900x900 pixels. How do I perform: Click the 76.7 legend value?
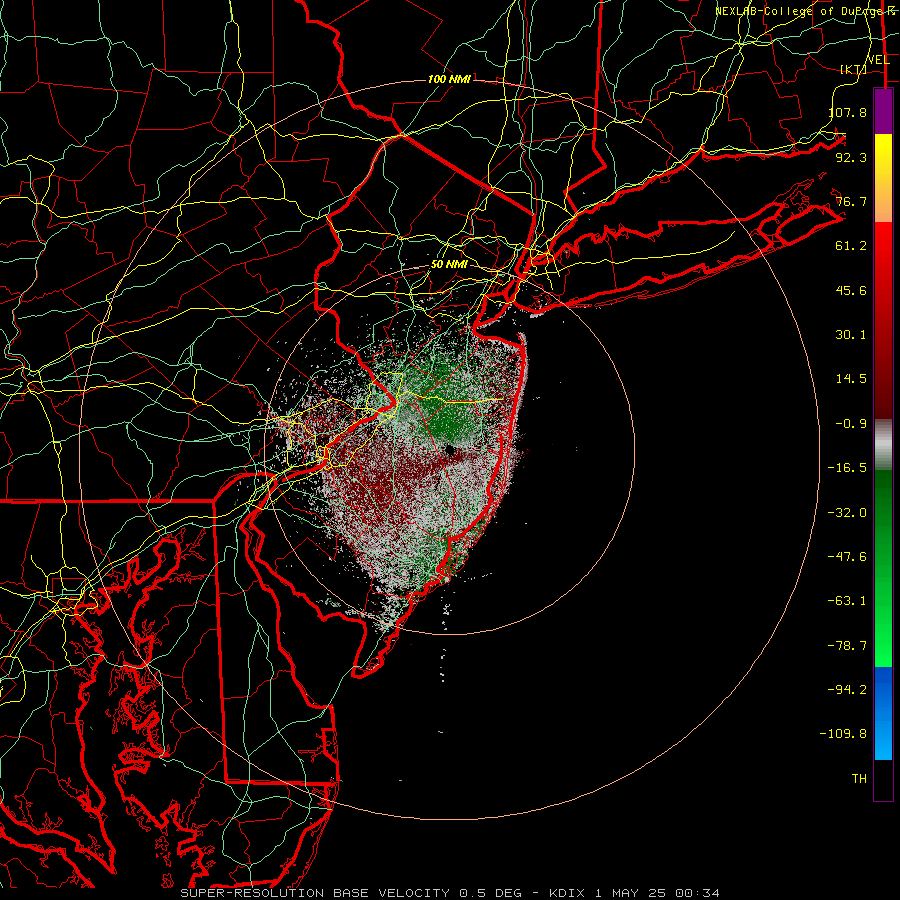851,201
